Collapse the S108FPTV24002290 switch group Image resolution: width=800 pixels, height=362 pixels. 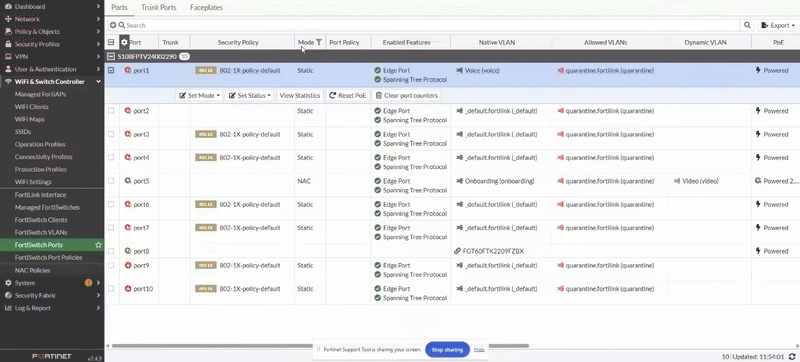point(111,56)
